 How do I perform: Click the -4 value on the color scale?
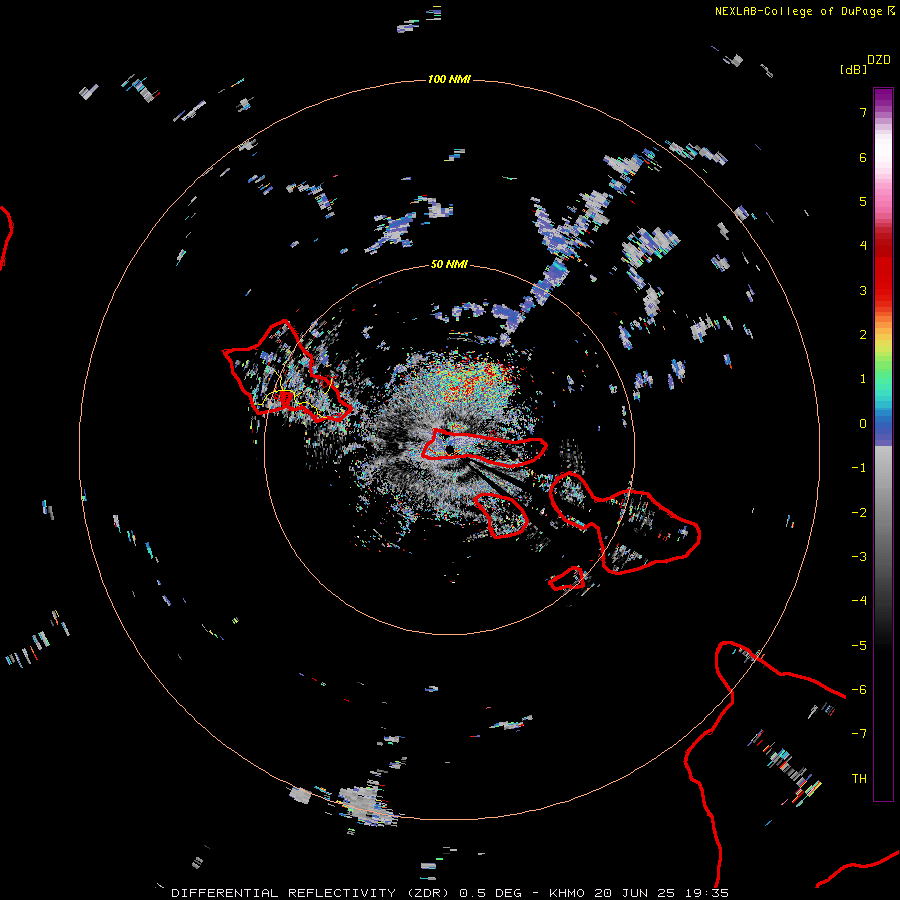coord(859,601)
